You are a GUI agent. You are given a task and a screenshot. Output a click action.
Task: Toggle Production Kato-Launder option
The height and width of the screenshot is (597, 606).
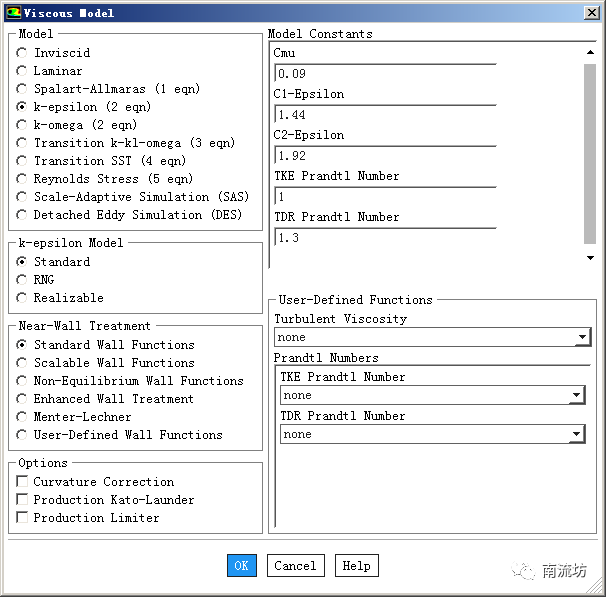(x=22, y=499)
